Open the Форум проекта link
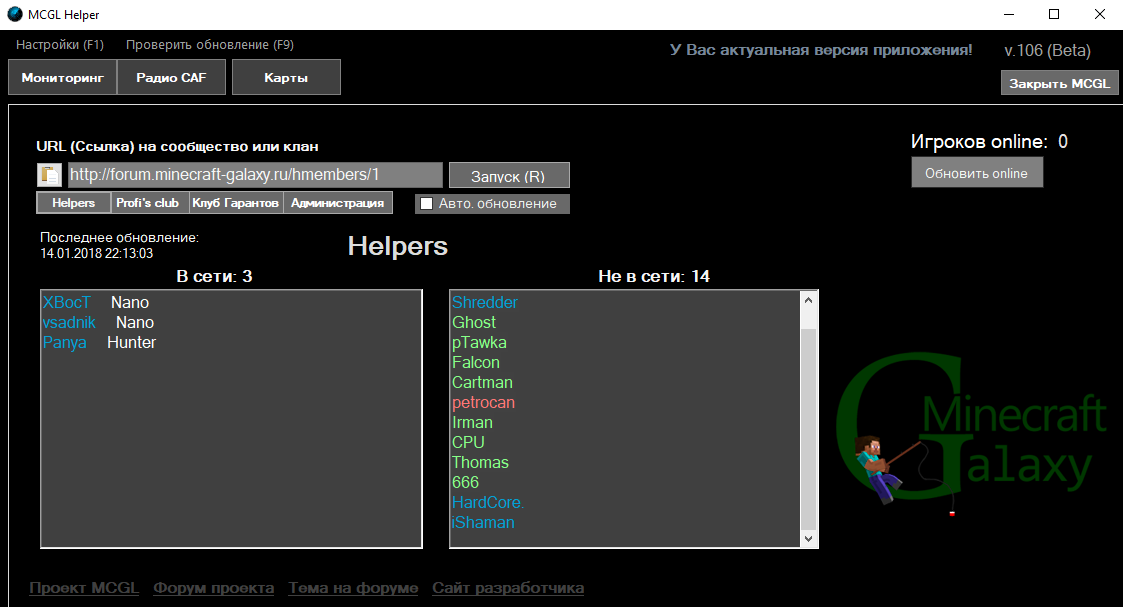 213,588
